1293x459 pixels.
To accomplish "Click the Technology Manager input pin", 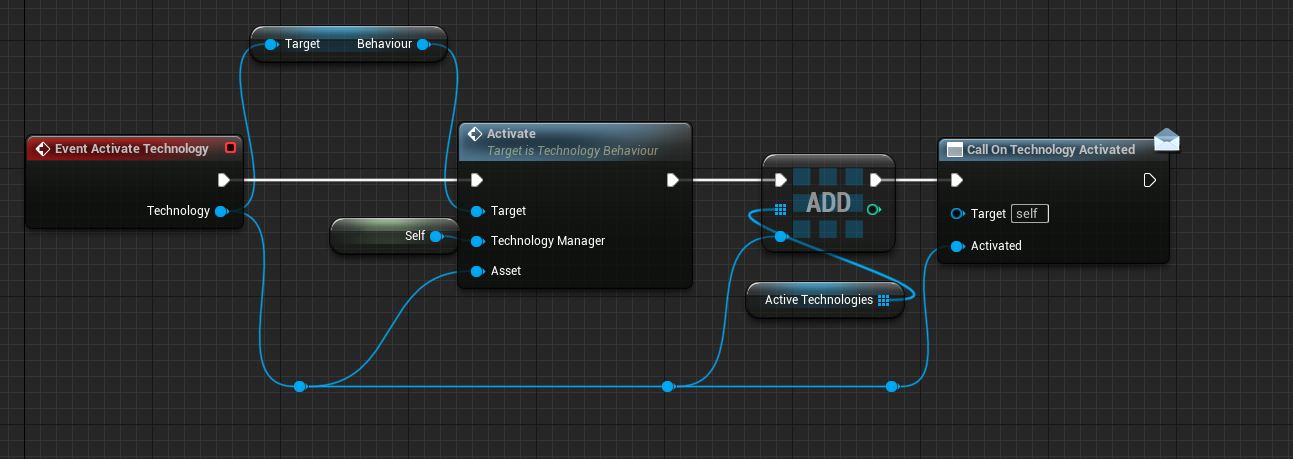I will [476, 241].
